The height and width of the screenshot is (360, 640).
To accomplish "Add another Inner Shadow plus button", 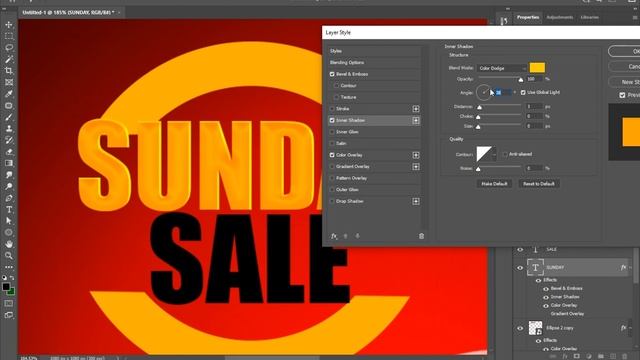I will pos(416,120).
